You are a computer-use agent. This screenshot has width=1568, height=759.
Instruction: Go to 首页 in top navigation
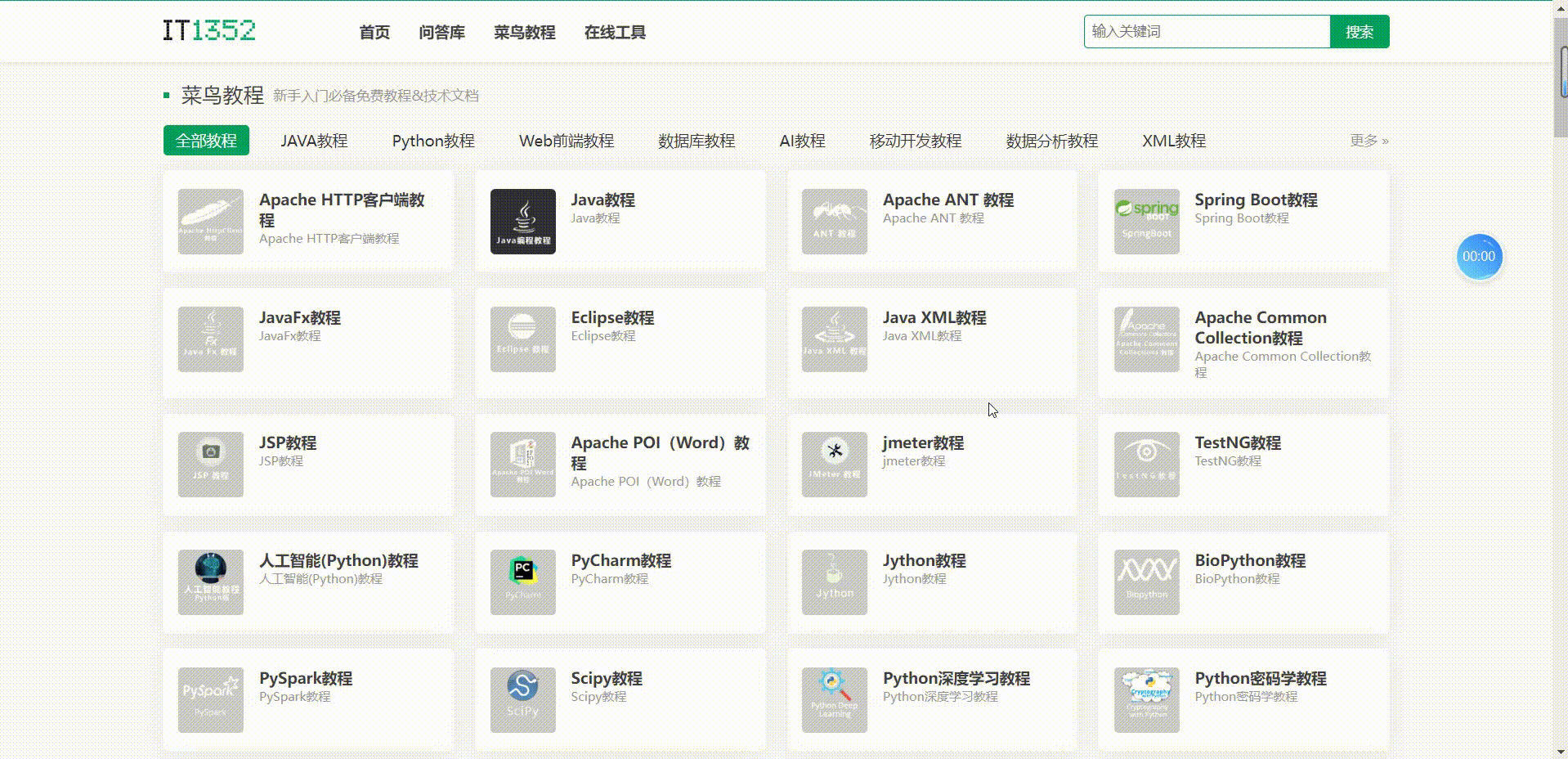click(x=374, y=33)
